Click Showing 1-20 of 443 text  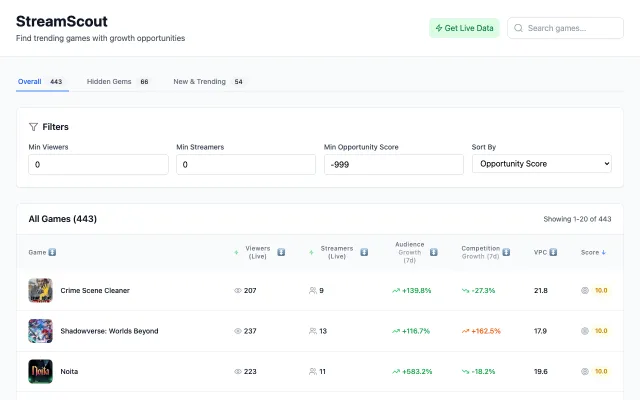pyautogui.click(x=577, y=219)
